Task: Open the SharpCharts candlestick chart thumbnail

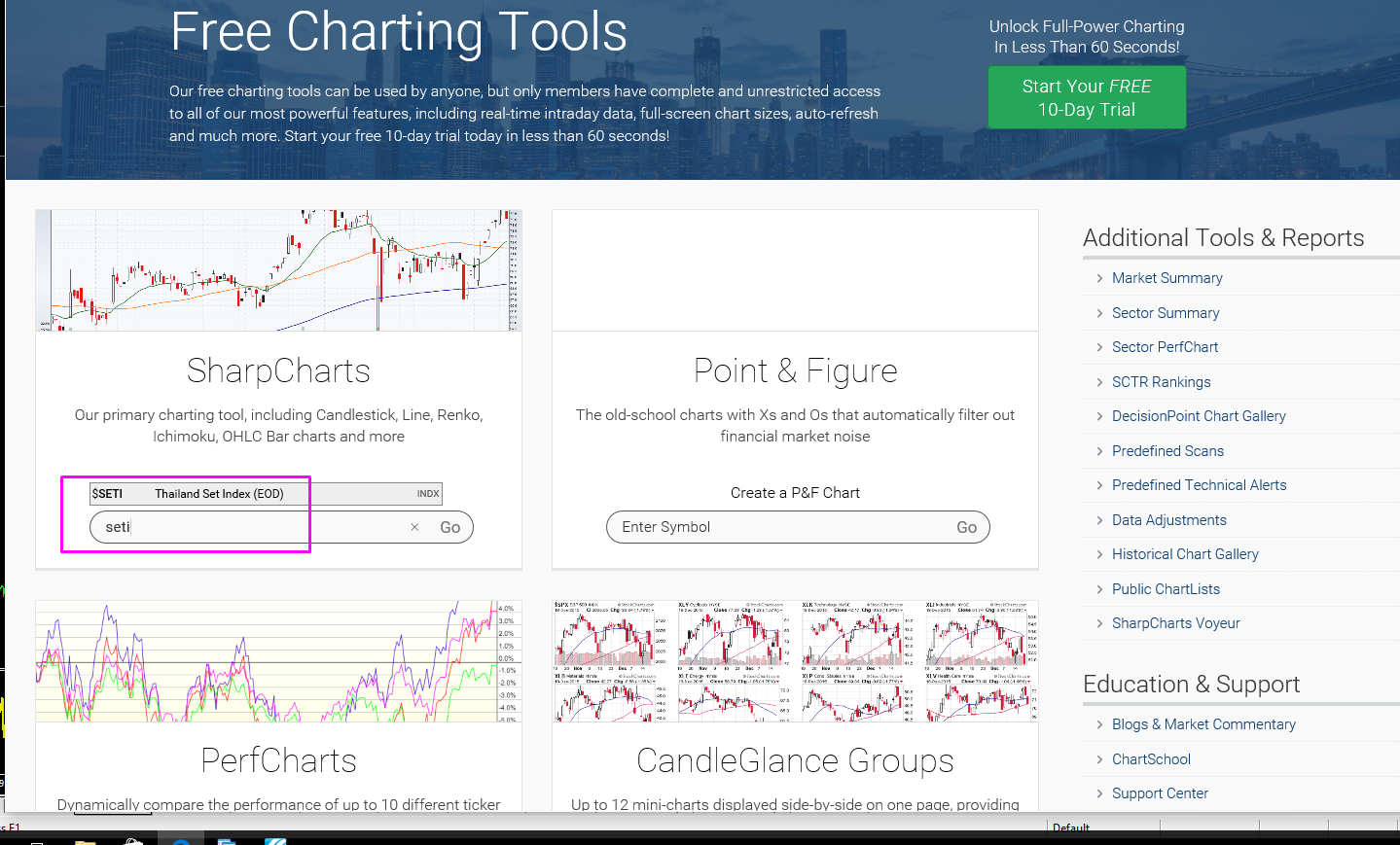Action: (x=278, y=270)
